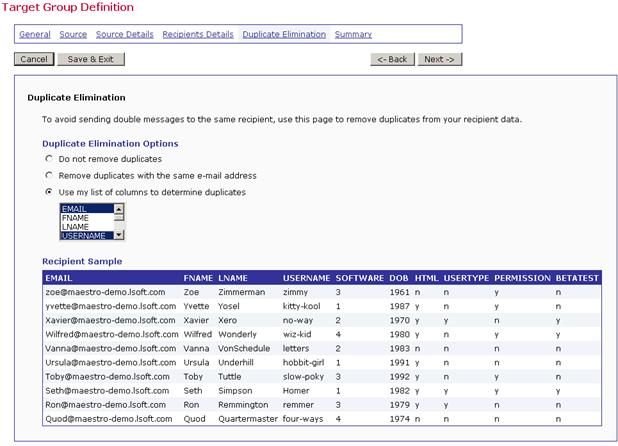Click the Duplicate Elimination Options heading

point(110,144)
